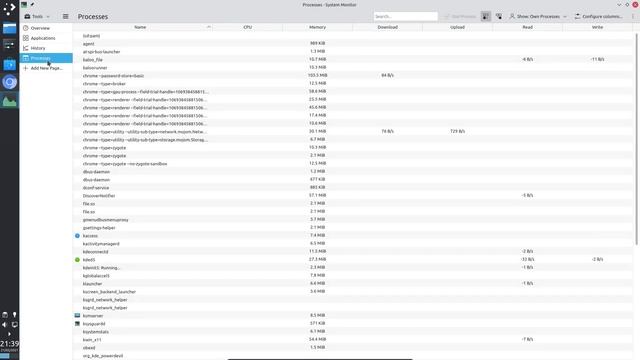Select the gmenudbusmenuproxy process row
The width and height of the screenshot is (640, 360).
click(x=353, y=220)
